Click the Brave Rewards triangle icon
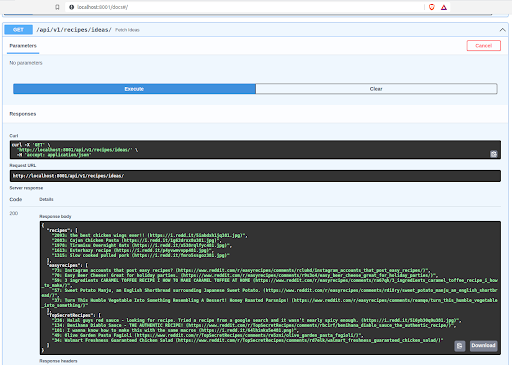This screenshot has height=365, width=512. click(x=444, y=7)
